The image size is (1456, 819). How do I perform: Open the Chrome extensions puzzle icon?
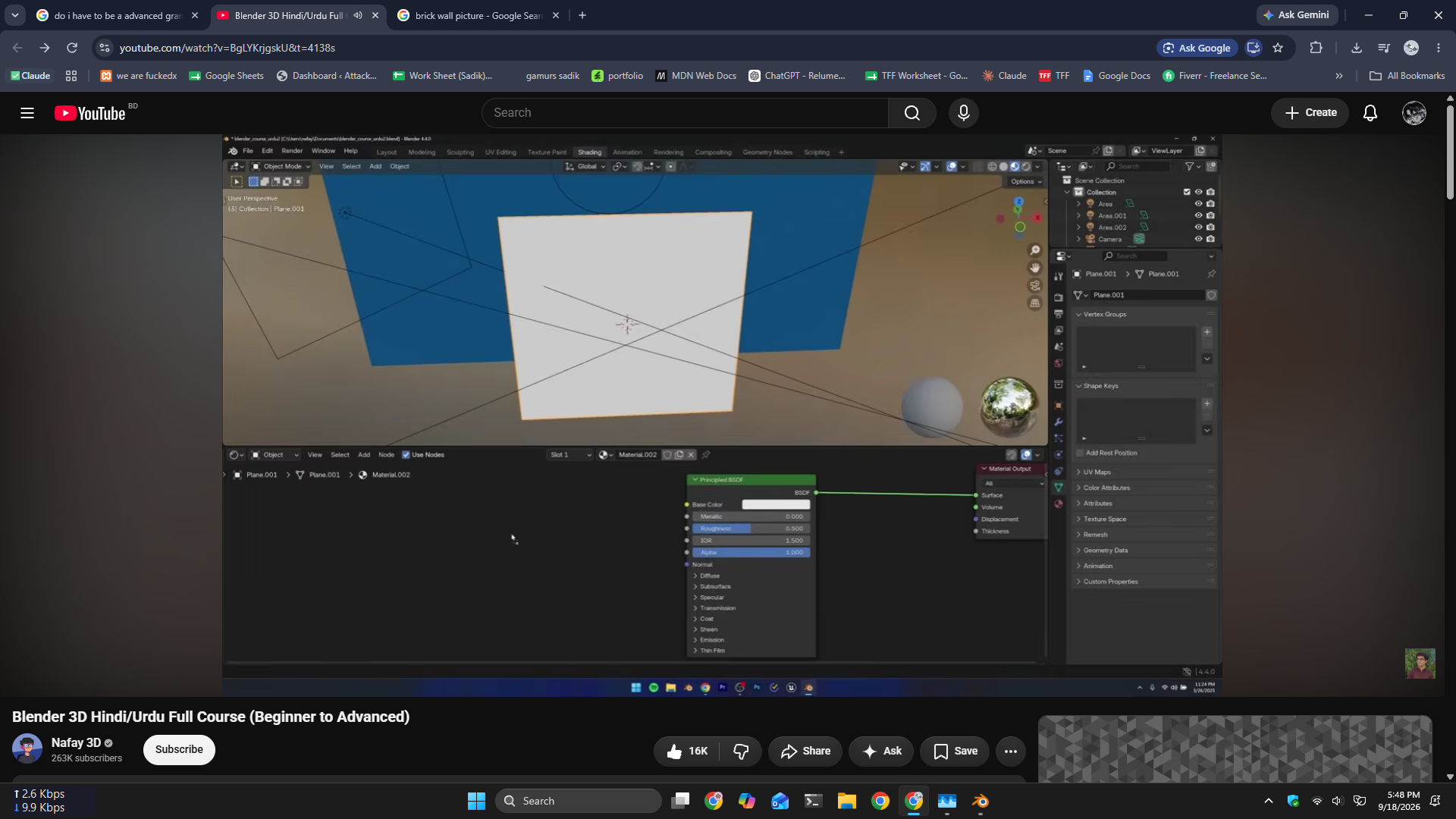(x=1316, y=48)
